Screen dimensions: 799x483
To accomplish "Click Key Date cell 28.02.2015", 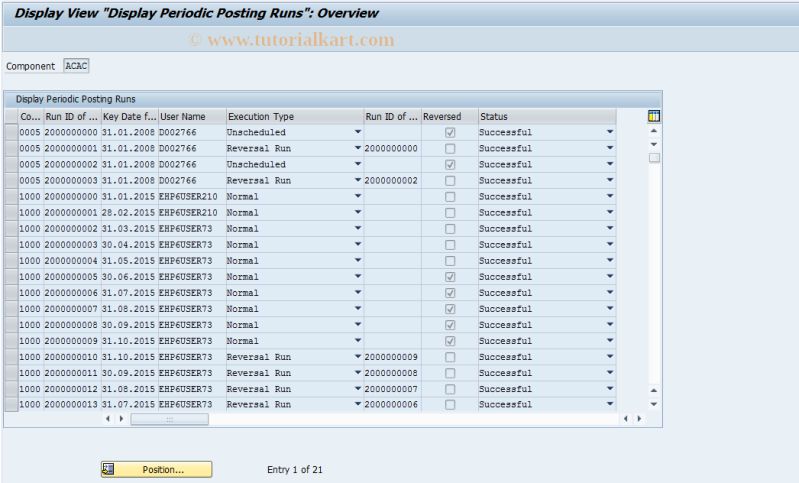I will [128, 212].
